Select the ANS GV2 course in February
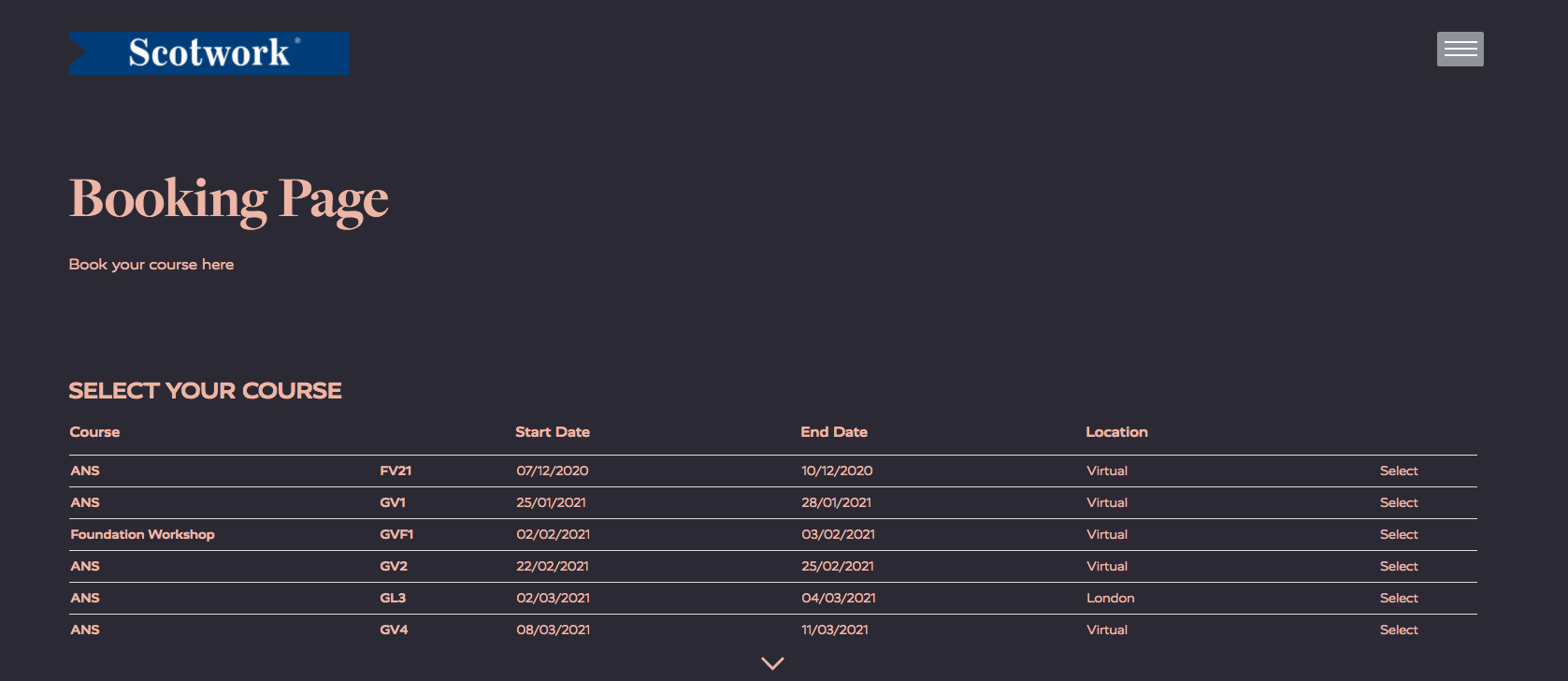This screenshot has width=1568, height=681. [x=1399, y=566]
